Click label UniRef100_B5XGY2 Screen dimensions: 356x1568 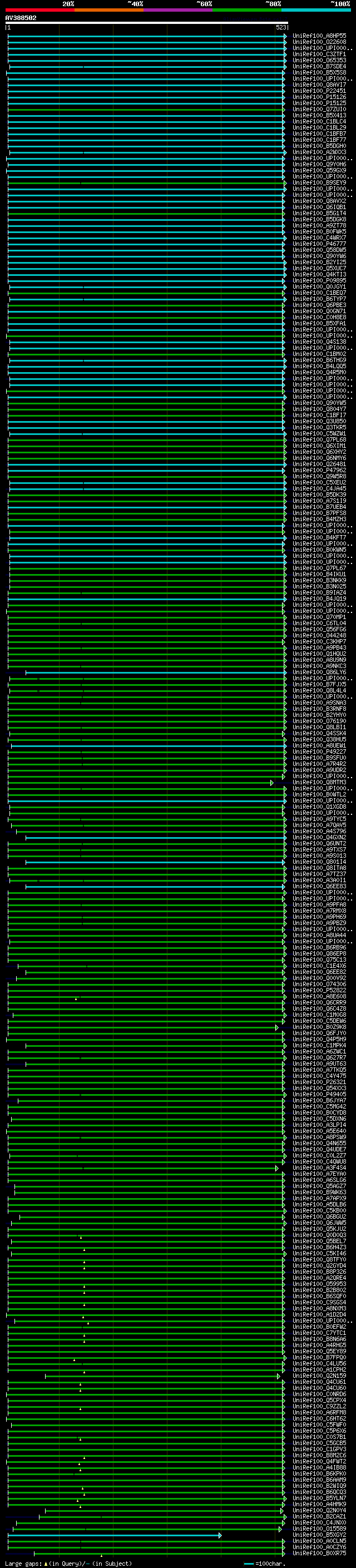(319, 1535)
